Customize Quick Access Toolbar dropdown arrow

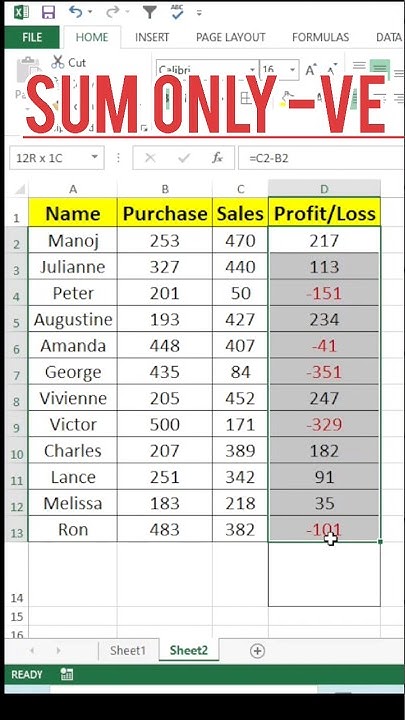(x=199, y=13)
